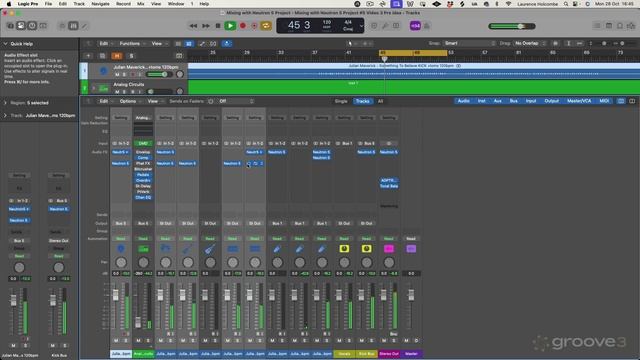Screen dimensions: 640x360
Task: Select the Kick Bus channel strip name
Action: point(367,354)
